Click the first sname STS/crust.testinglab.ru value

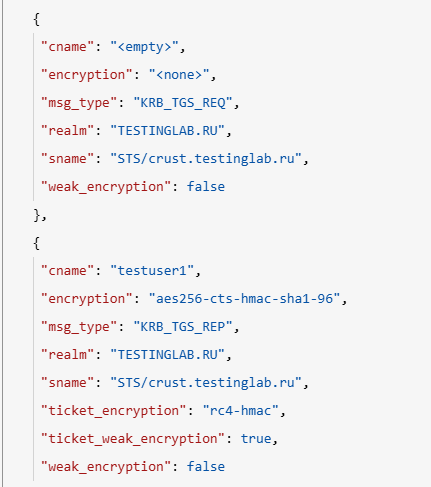[x=206, y=159]
